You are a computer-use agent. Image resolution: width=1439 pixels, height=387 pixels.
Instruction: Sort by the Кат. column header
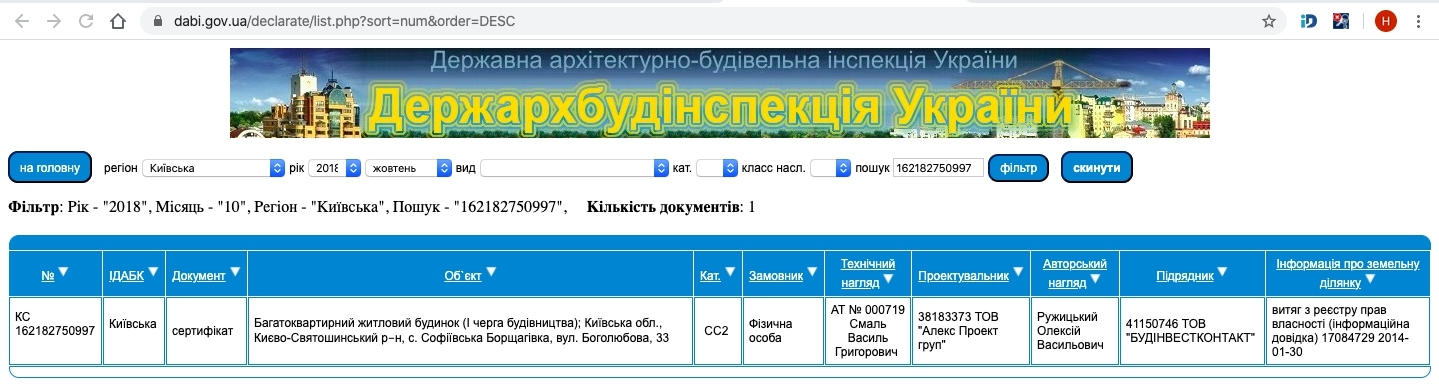(710, 275)
